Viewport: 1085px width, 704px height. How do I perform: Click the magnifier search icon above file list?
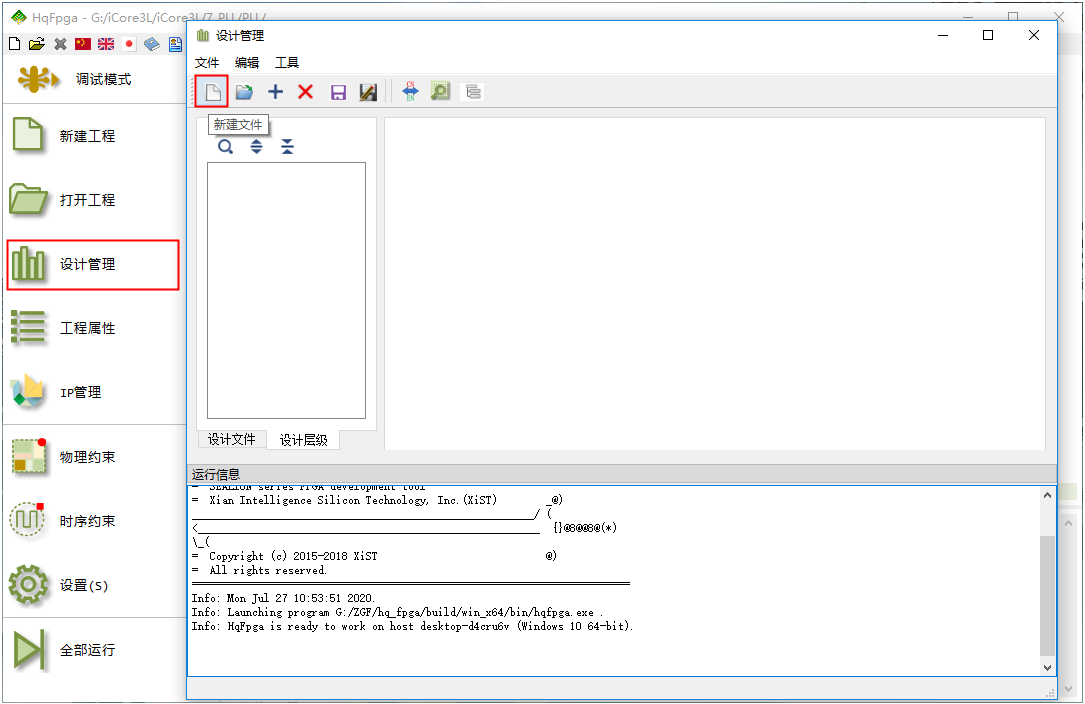[226, 147]
